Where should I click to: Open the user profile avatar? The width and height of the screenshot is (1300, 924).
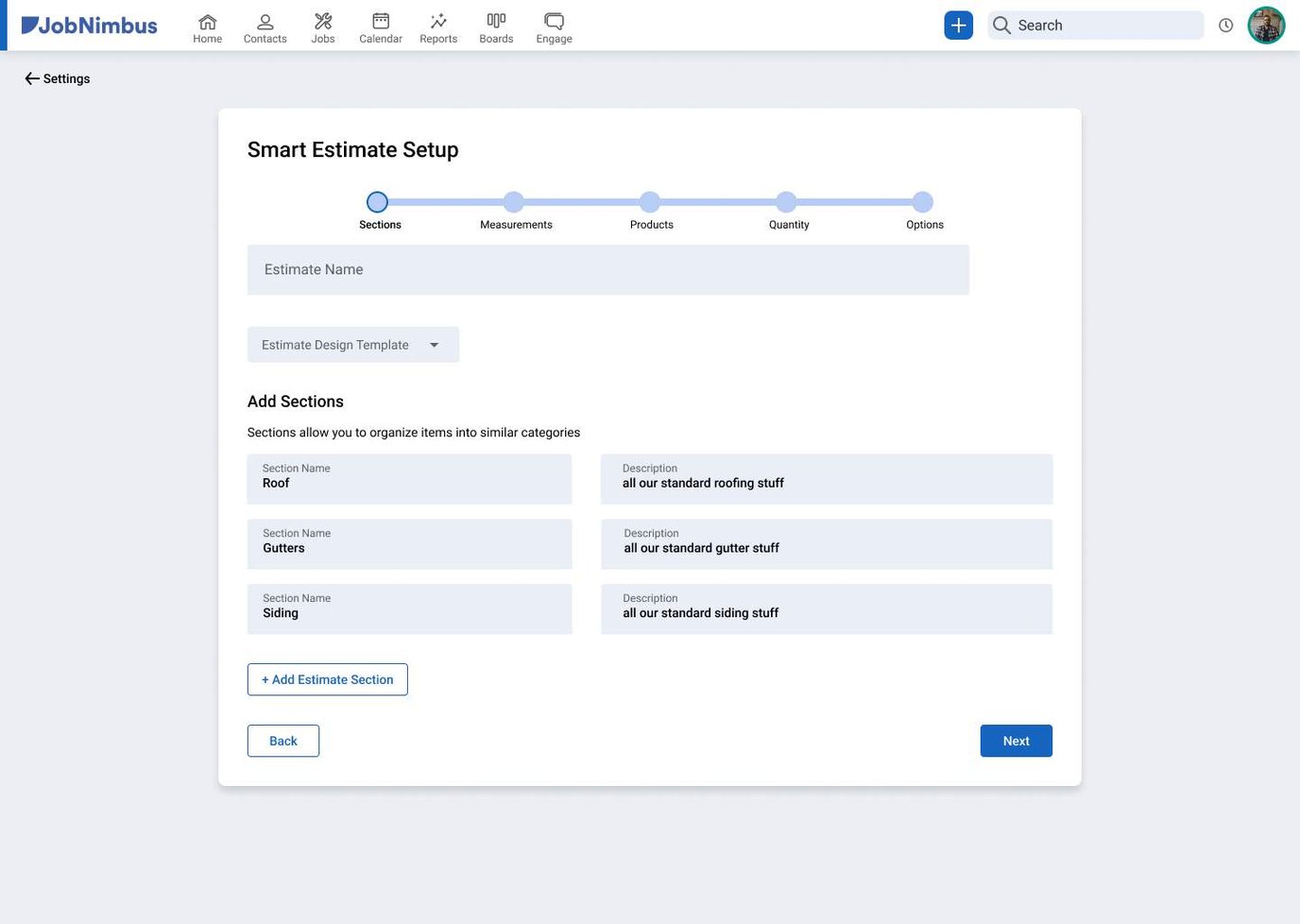click(1266, 25)
